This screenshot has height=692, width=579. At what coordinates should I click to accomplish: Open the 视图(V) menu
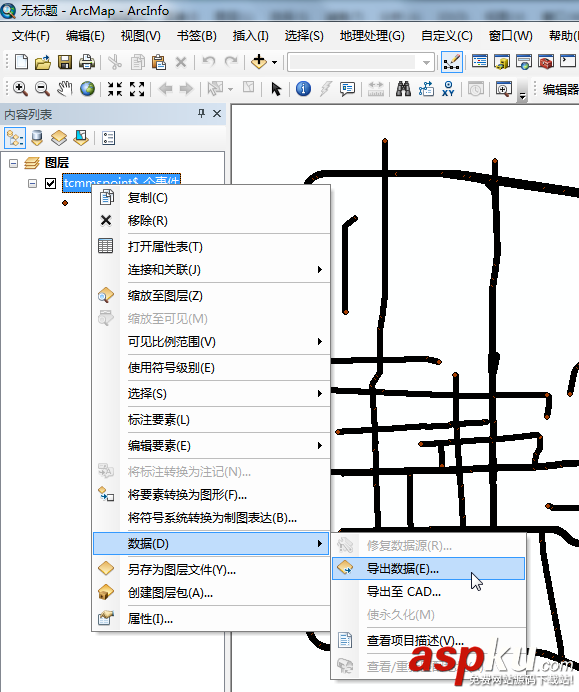click(x=141, y=36)
